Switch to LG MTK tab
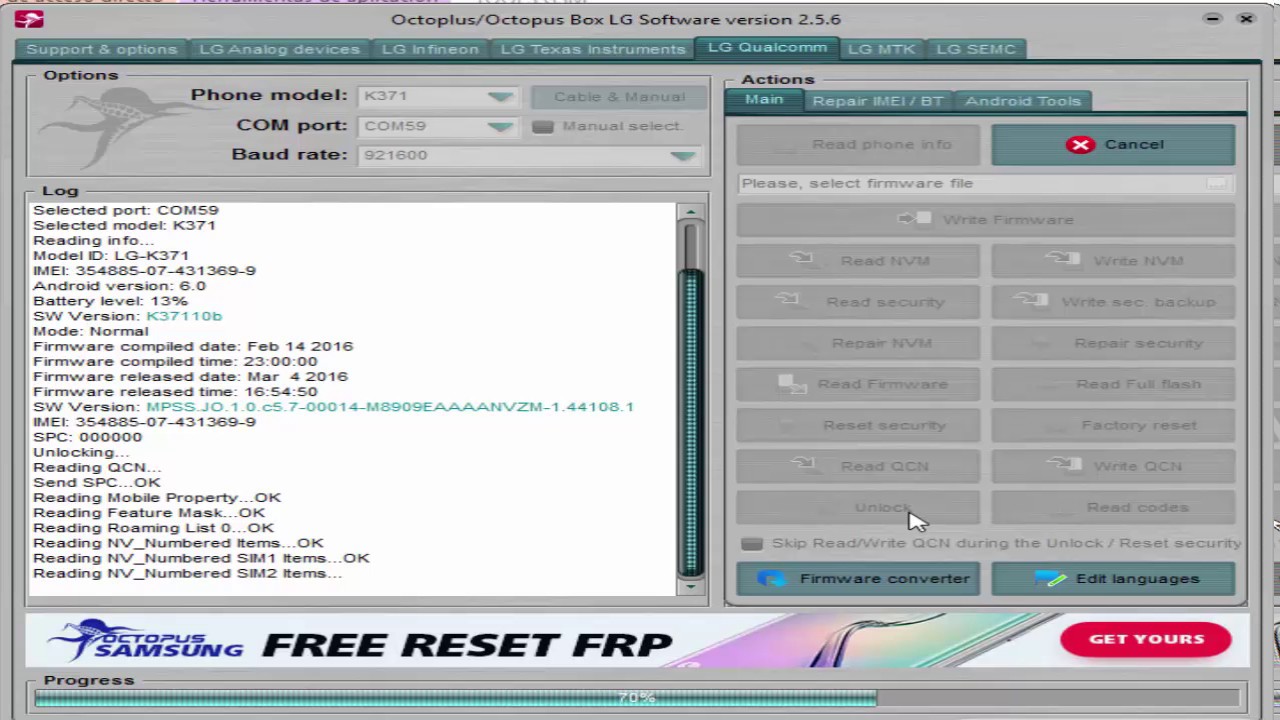 tap(881, 49)
